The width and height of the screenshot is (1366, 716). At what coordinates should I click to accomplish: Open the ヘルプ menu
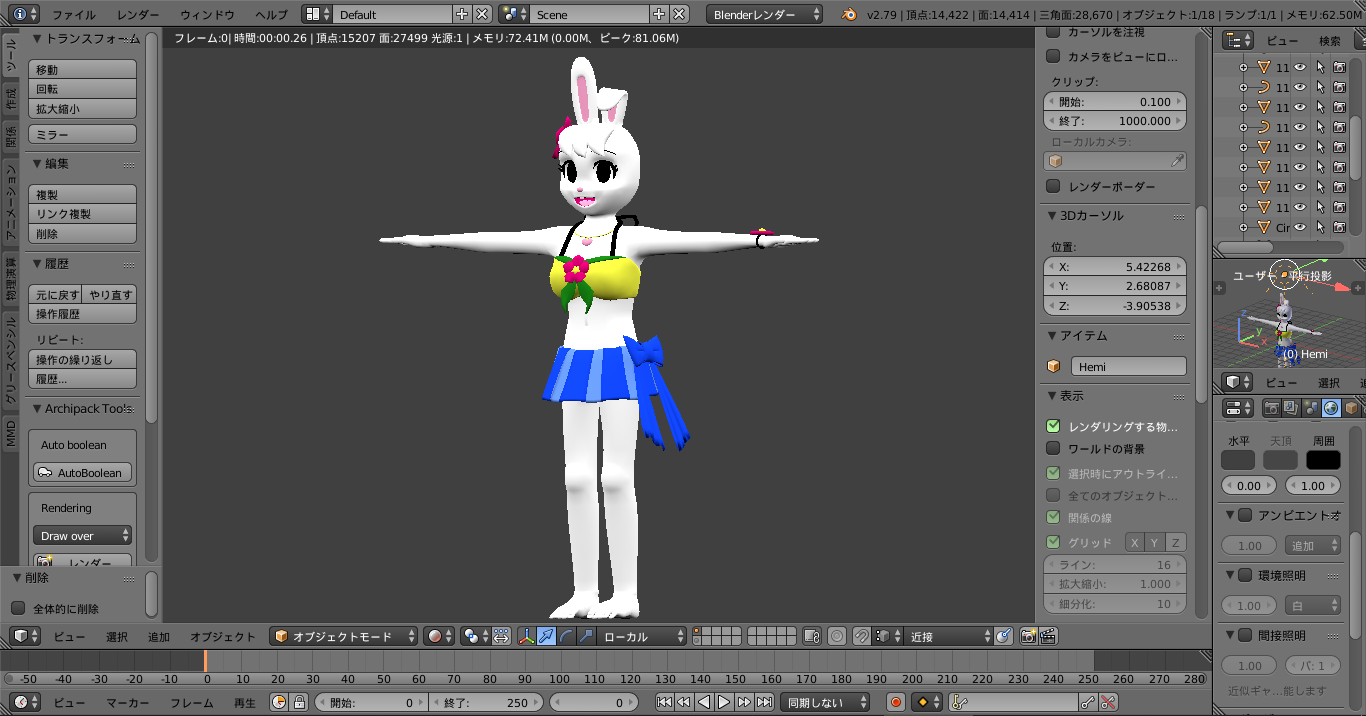[271, 15]
